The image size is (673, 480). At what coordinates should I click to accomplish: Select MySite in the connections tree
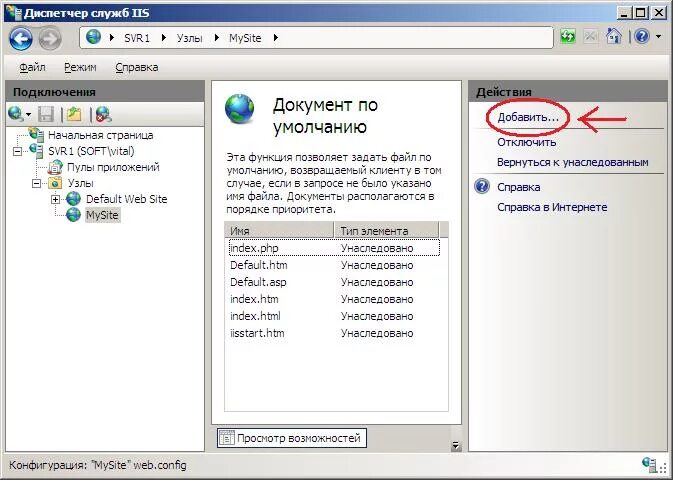(x=102, y=215)
